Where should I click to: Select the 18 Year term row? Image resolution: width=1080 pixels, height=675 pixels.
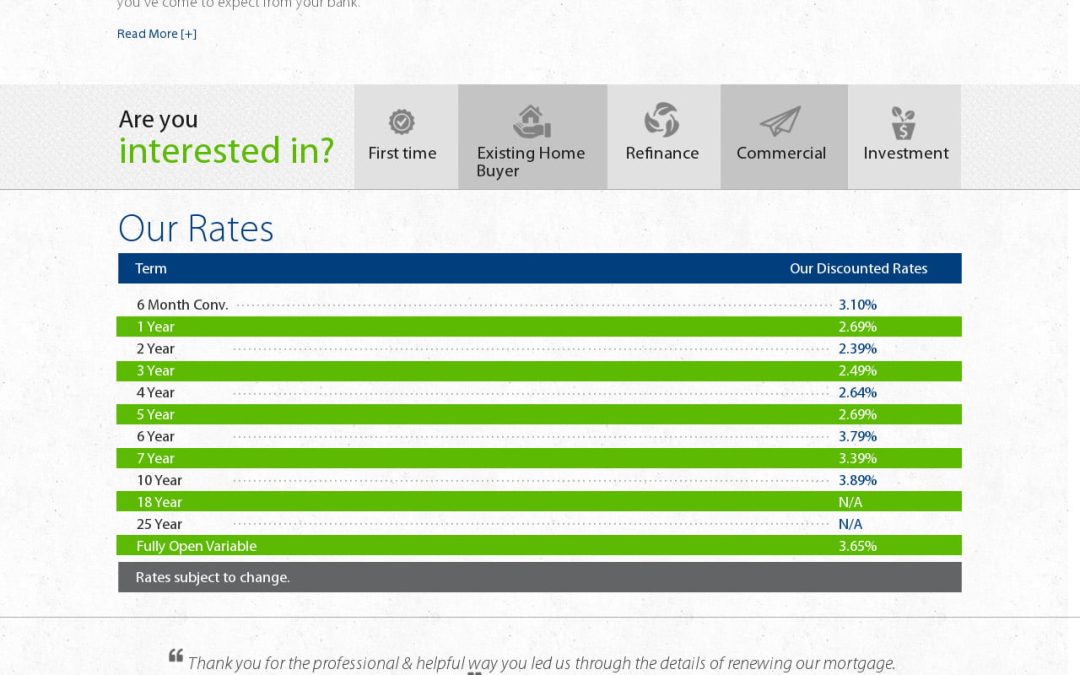point(539,502)
